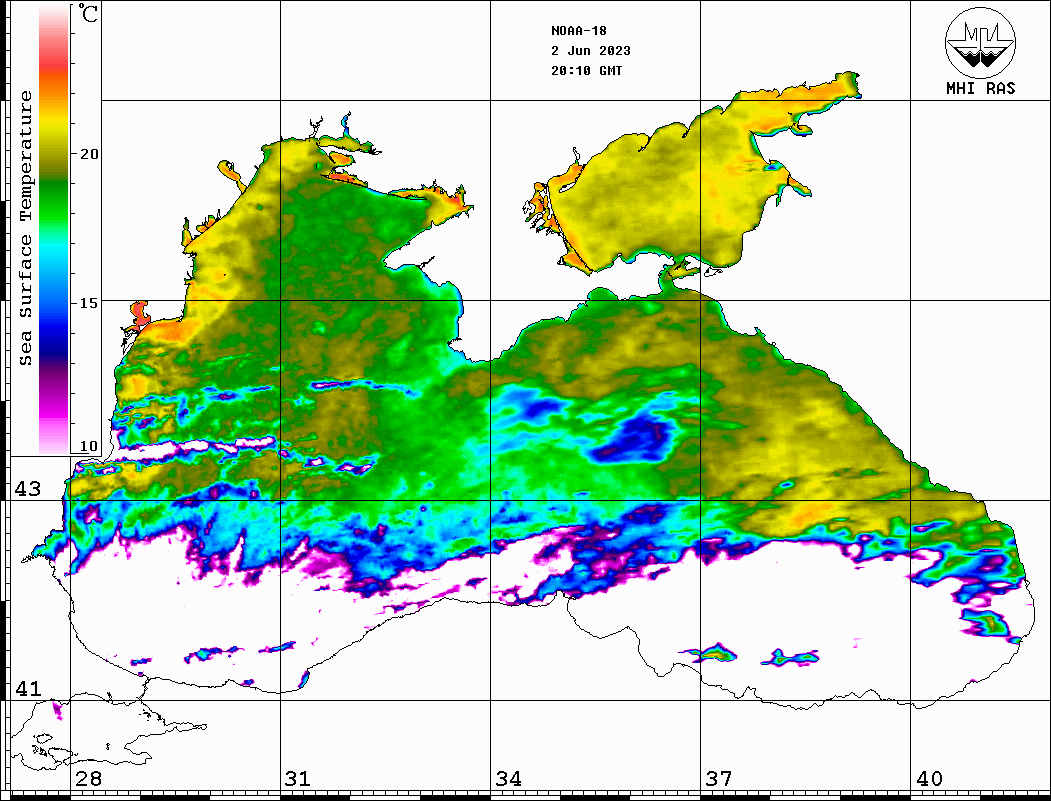This screenshot has height=801, width=1051.
Task: Click latitude label '41'
Action: pyautogui.click(x=28, y=689)
